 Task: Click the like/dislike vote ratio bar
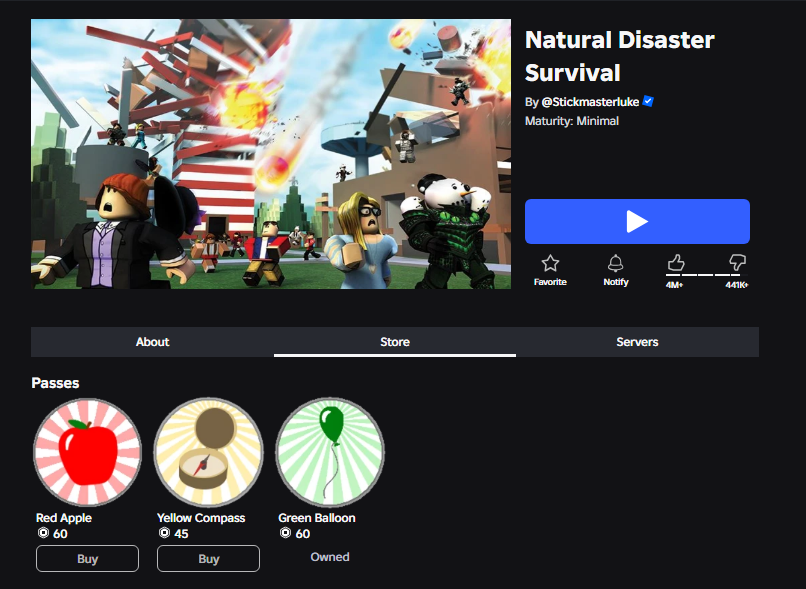(706, 275)
